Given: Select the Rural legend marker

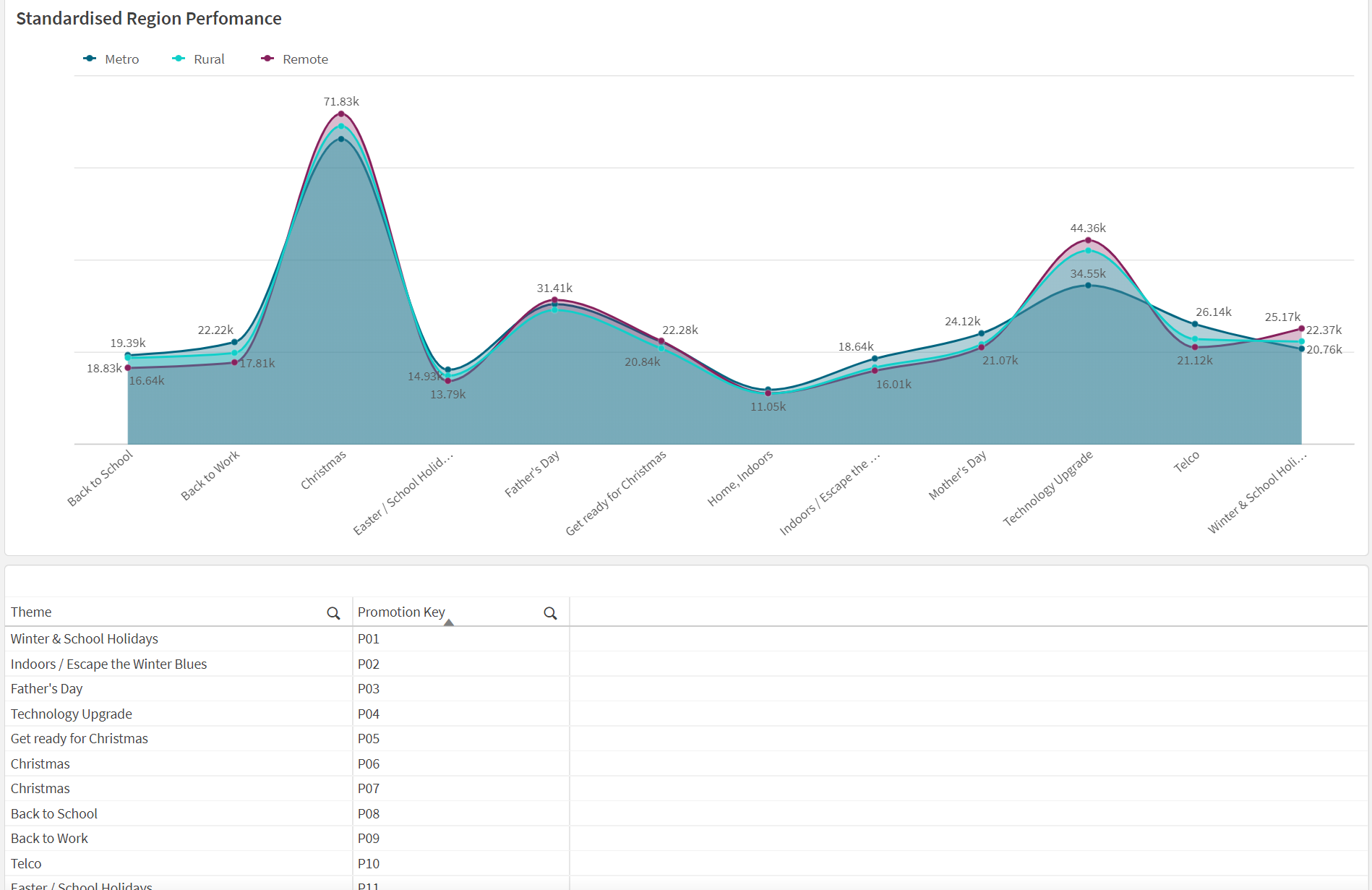Looking at the screenshot, I should pyautogui.click(x=179, y=59).
